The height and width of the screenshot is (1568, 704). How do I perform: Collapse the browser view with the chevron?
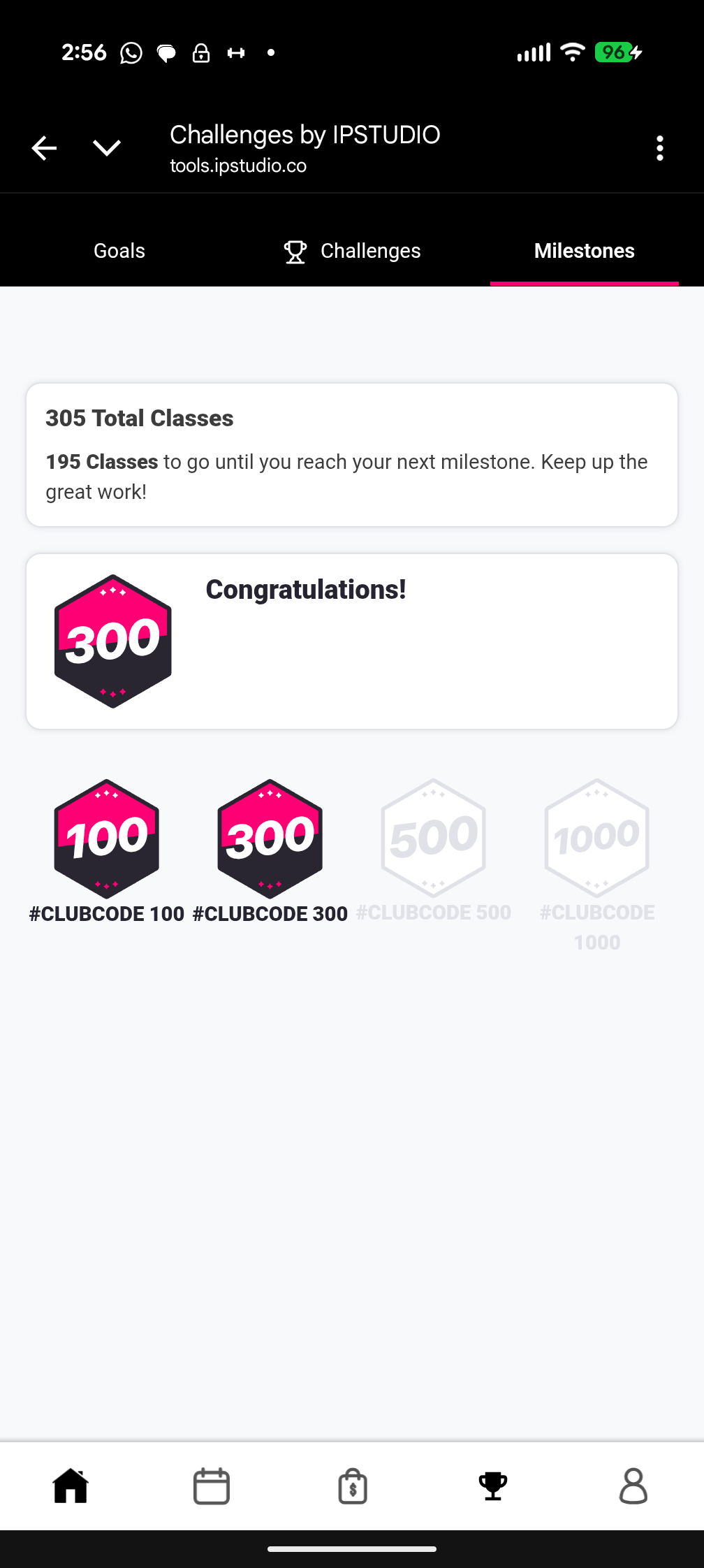coord(106,148)
